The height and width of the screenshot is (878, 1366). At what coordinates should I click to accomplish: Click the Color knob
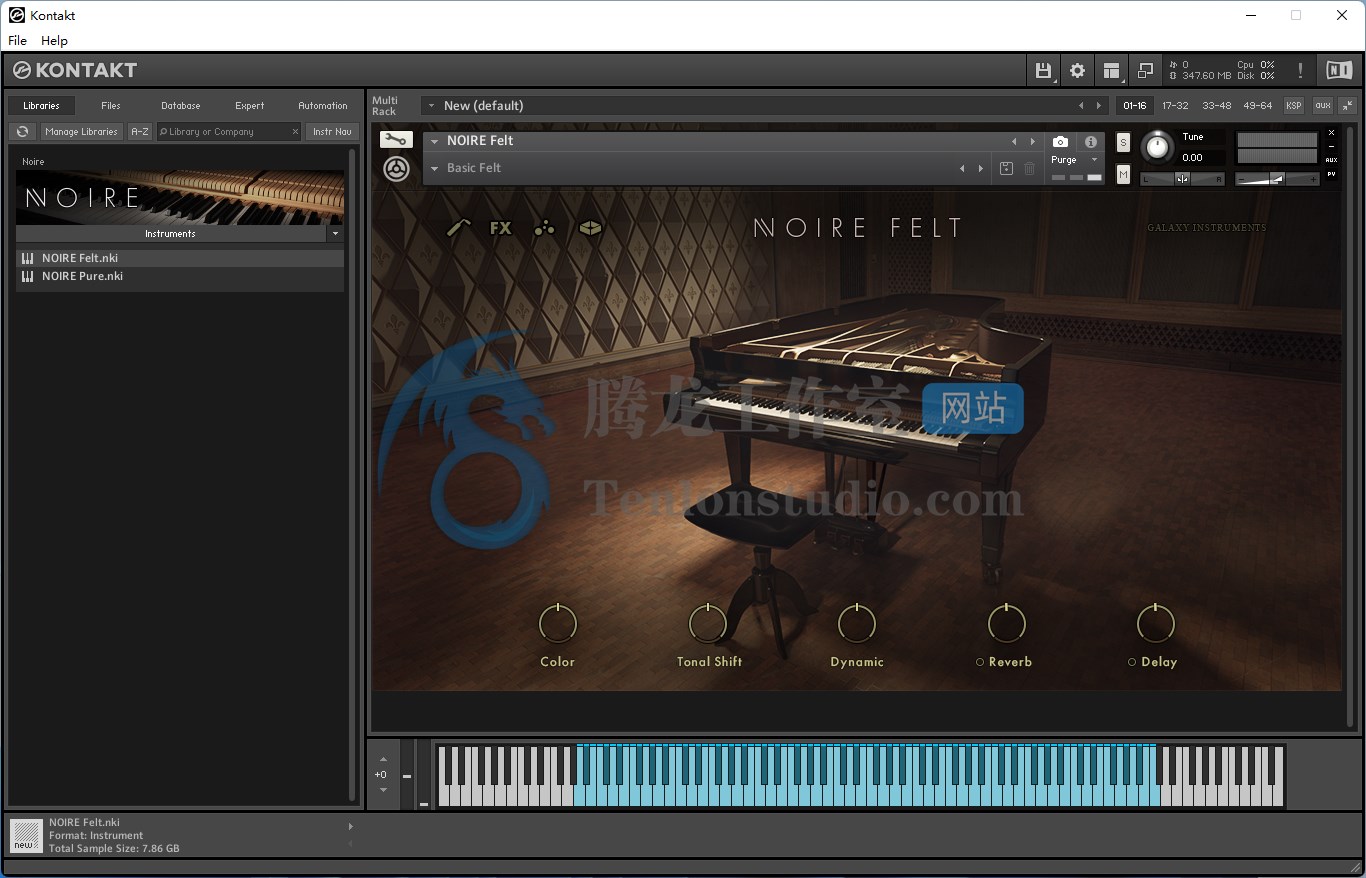point(558,623)
